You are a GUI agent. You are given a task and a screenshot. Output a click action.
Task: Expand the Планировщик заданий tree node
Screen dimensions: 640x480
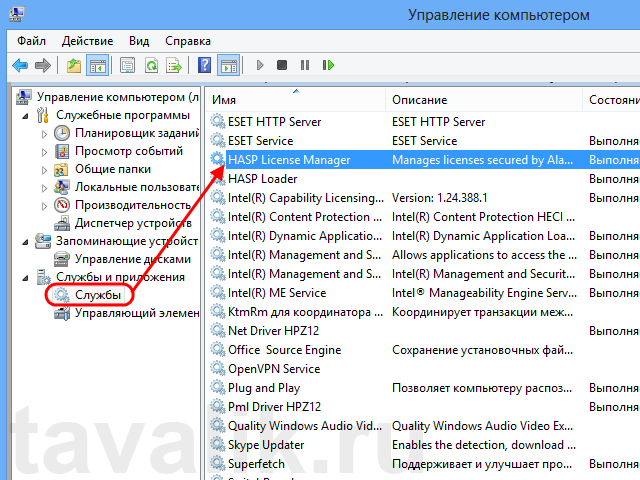click(x=44, y=133)
